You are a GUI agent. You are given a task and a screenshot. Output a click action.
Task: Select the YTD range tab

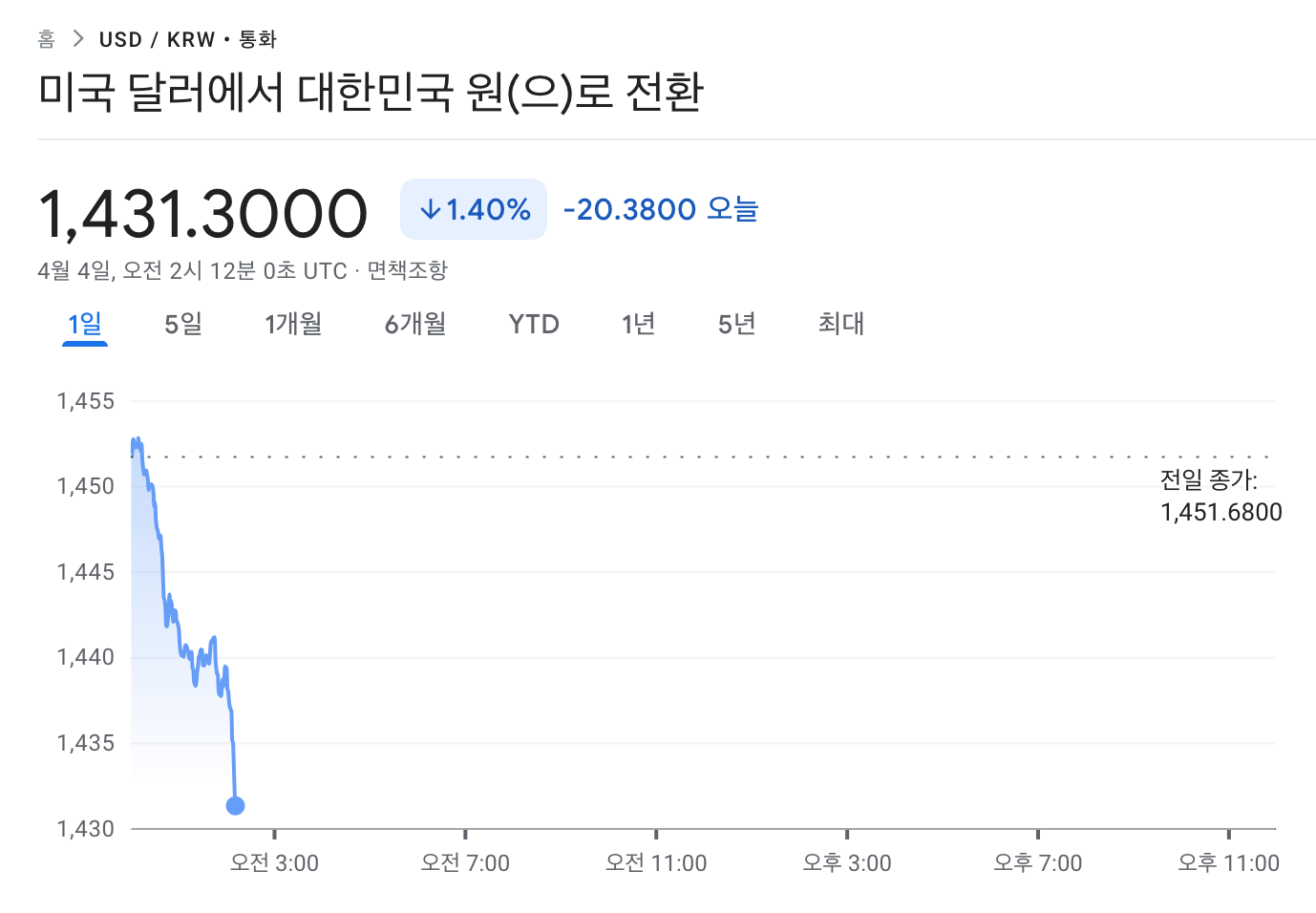click(534, 325)
